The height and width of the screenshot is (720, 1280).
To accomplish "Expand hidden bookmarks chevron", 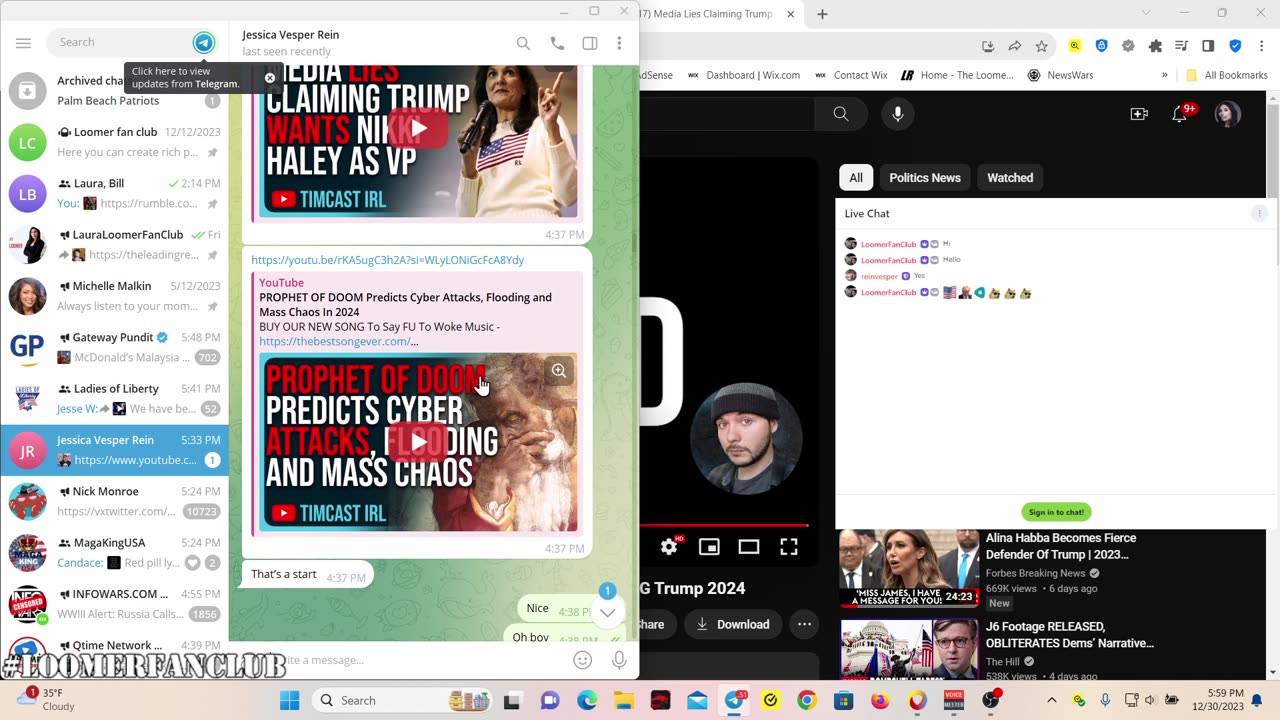I will (x=1165, y=75).
